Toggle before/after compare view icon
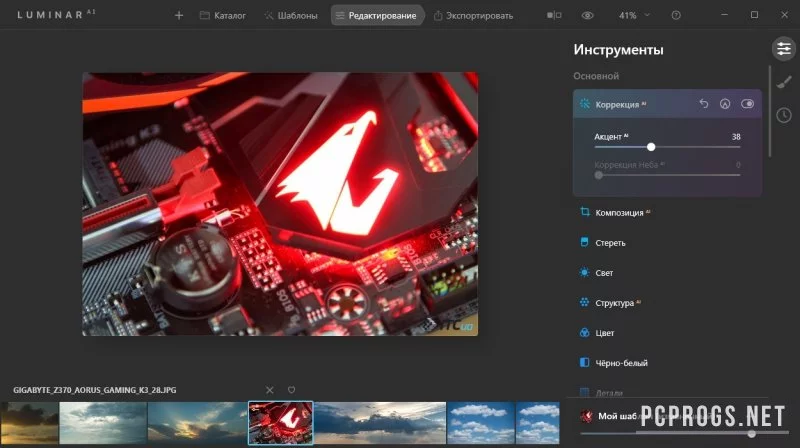 point(554,15)
